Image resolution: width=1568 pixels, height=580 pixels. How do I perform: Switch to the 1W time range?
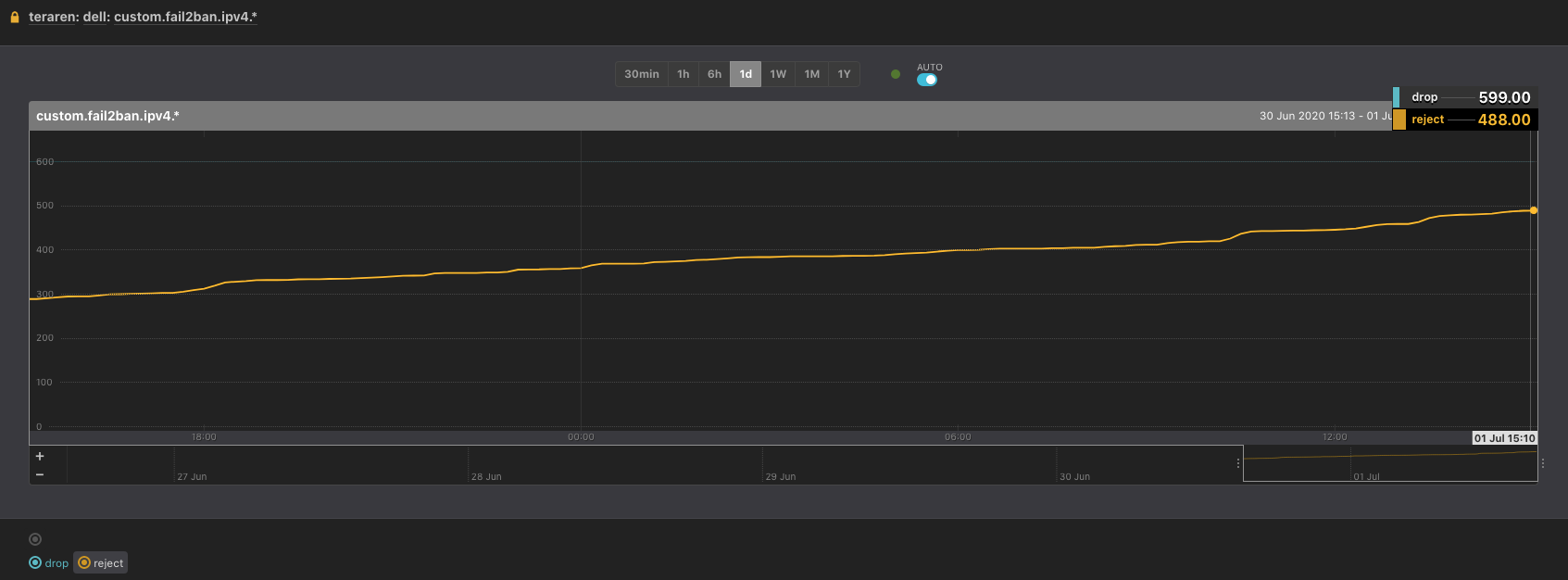(778, 74)
